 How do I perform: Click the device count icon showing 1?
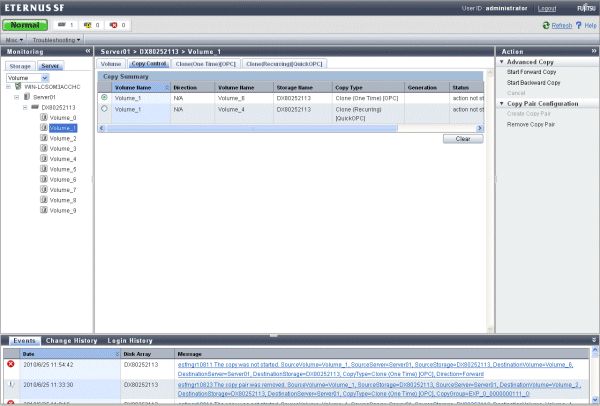pos(62,25)
